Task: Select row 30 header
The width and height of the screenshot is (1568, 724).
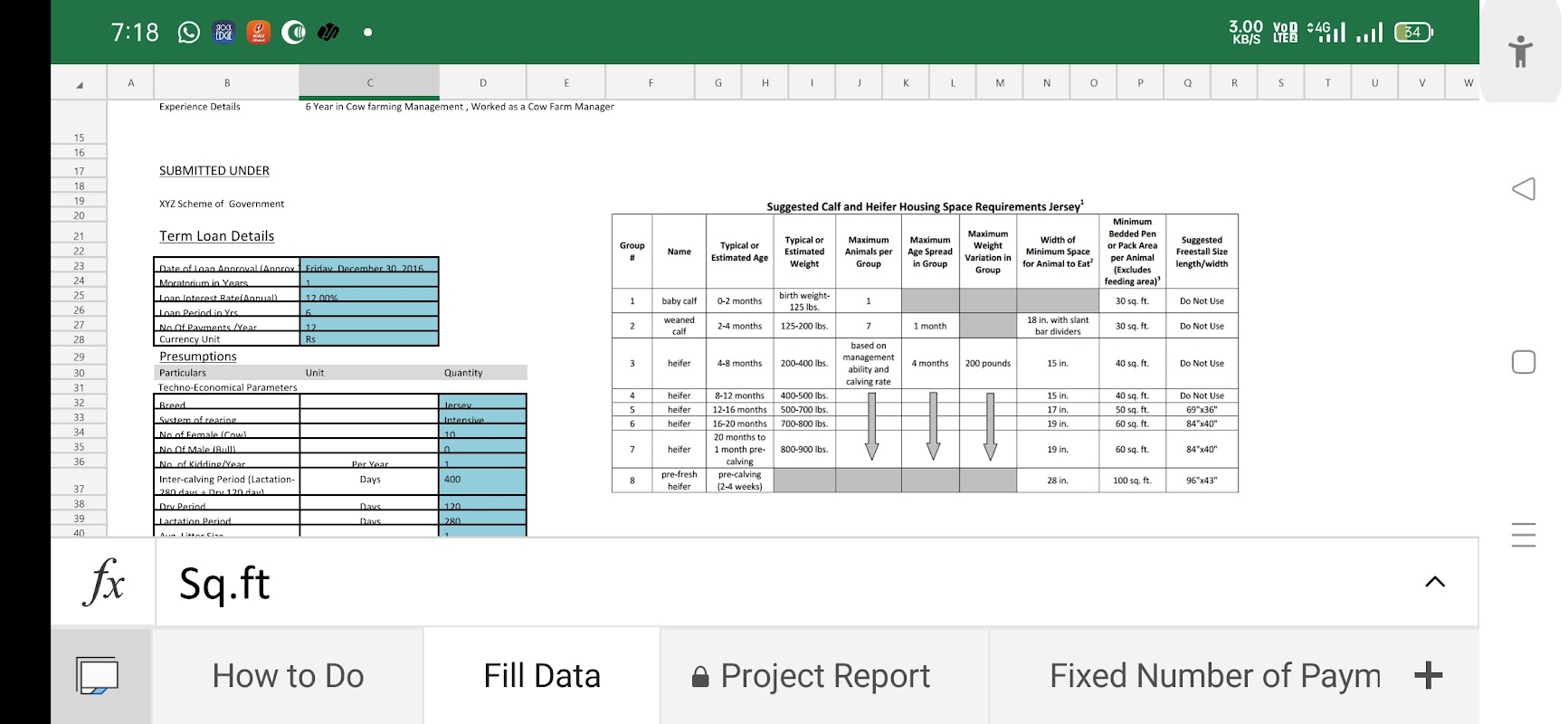Action: click(x=80, y=373)
